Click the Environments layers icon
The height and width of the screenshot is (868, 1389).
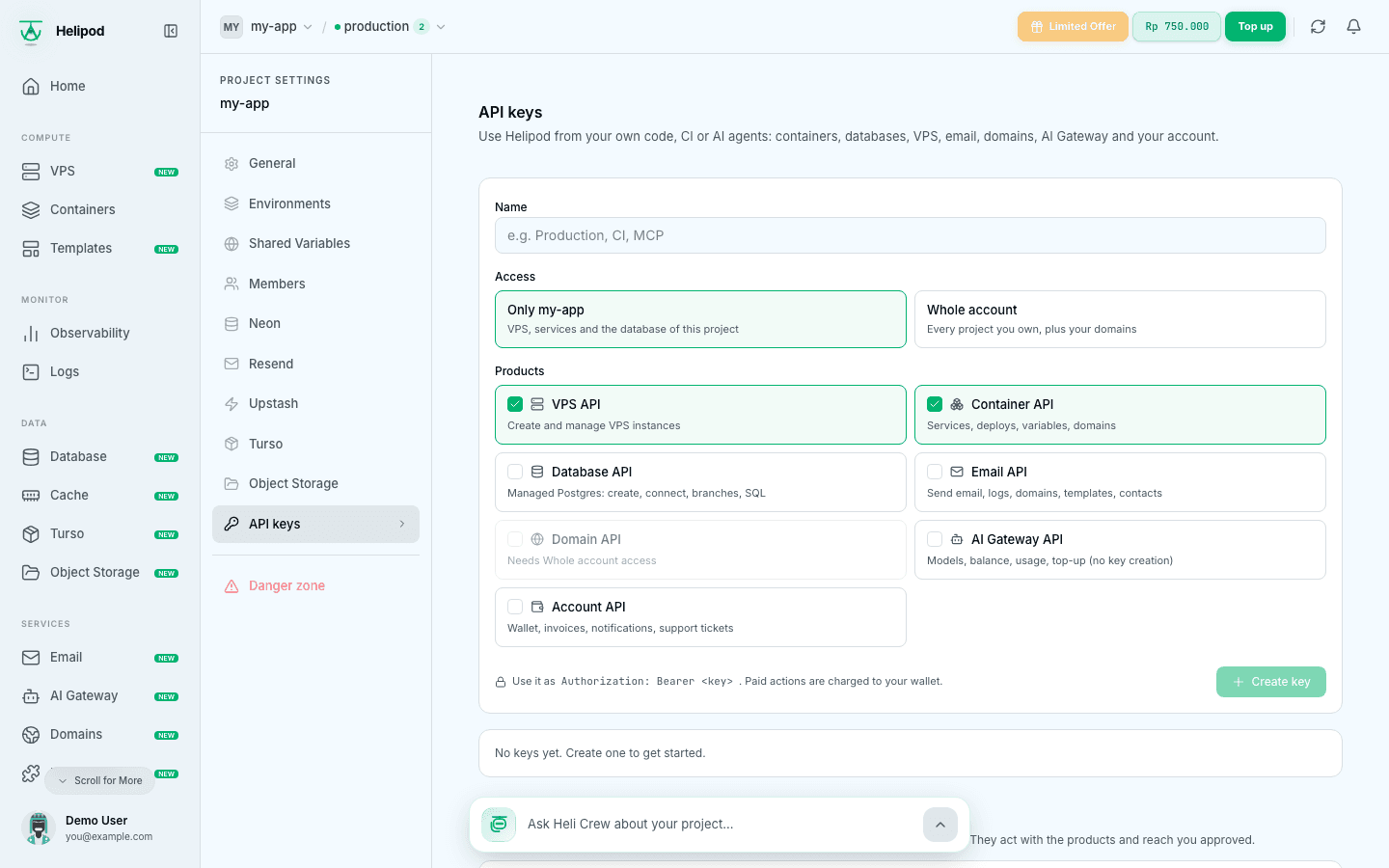pos(231,203)
